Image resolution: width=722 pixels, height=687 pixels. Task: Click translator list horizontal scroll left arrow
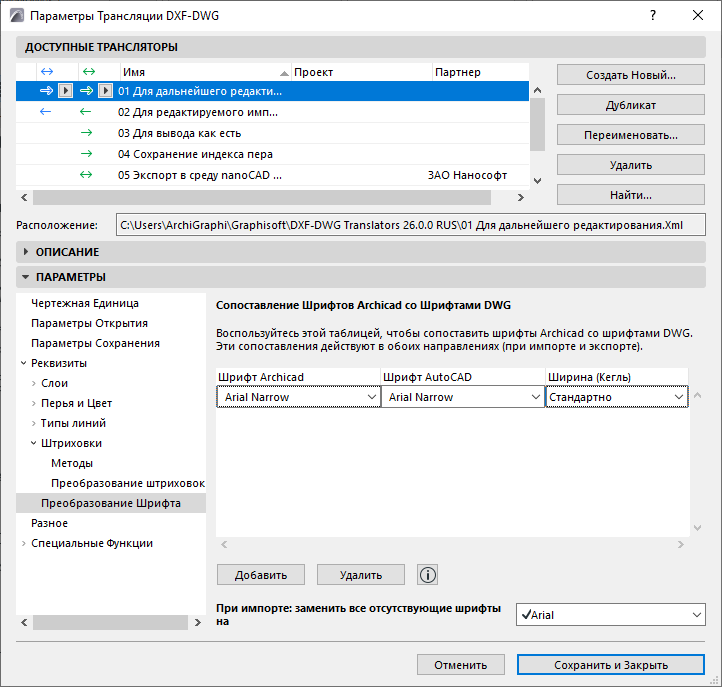click(24, 197)
